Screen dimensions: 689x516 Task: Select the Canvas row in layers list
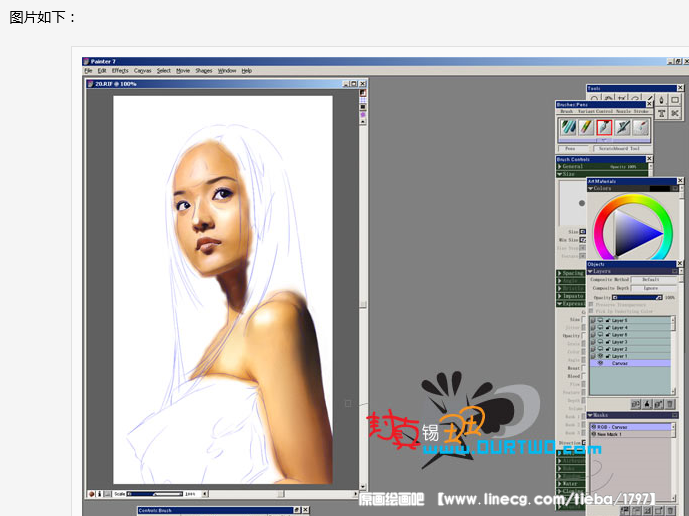tap(630, 363)
